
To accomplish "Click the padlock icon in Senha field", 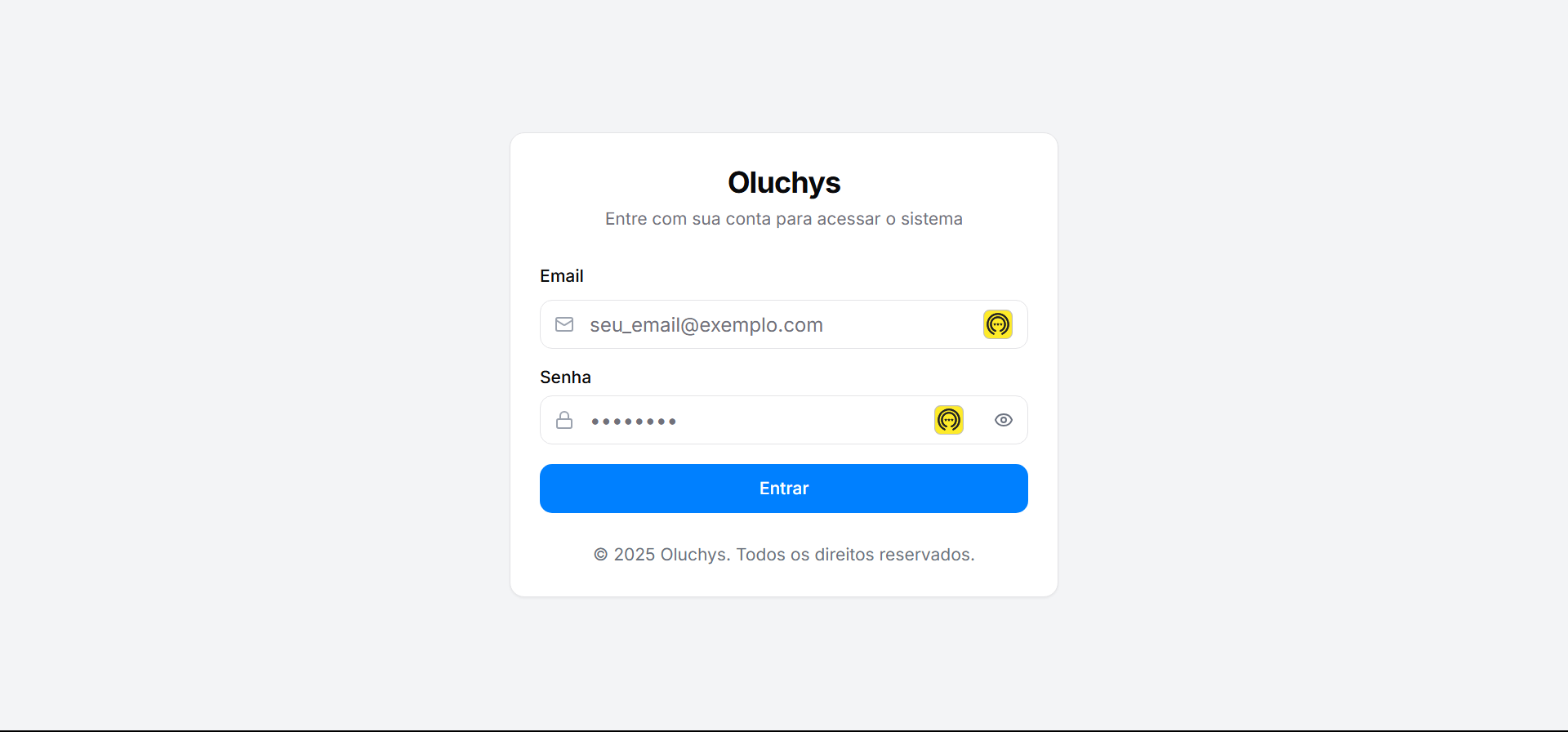I will [x=564, y=420].
